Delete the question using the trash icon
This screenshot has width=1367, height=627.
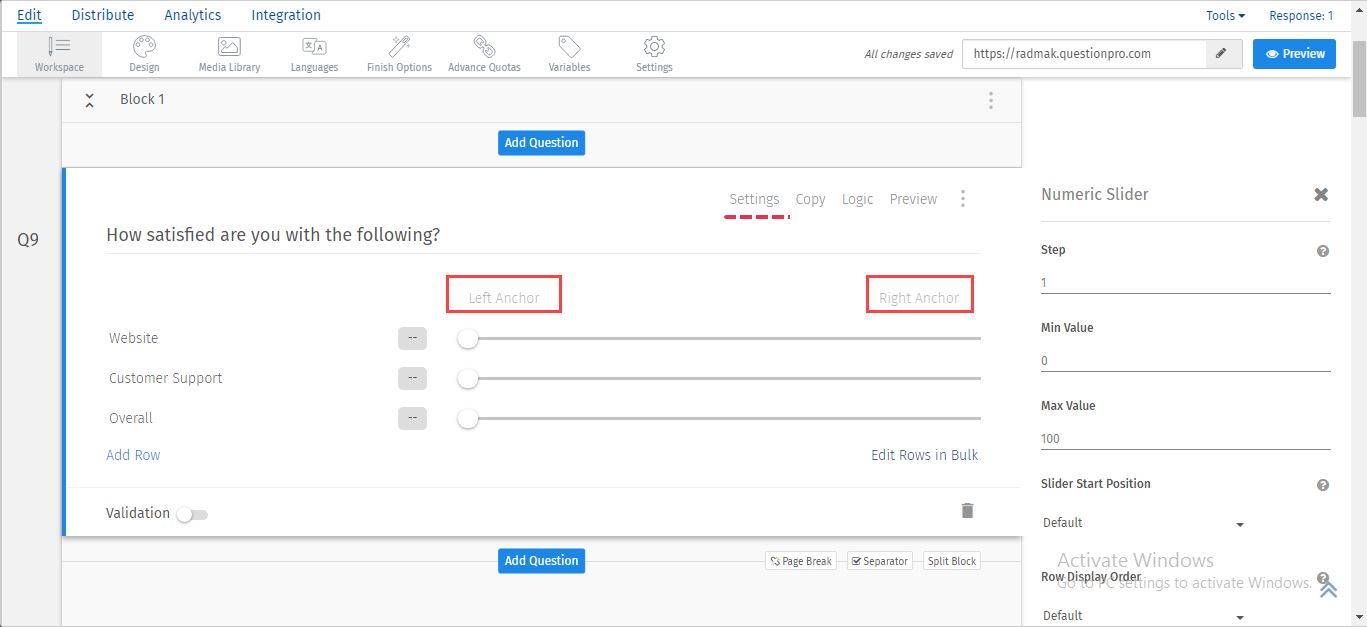click(966, 509)
